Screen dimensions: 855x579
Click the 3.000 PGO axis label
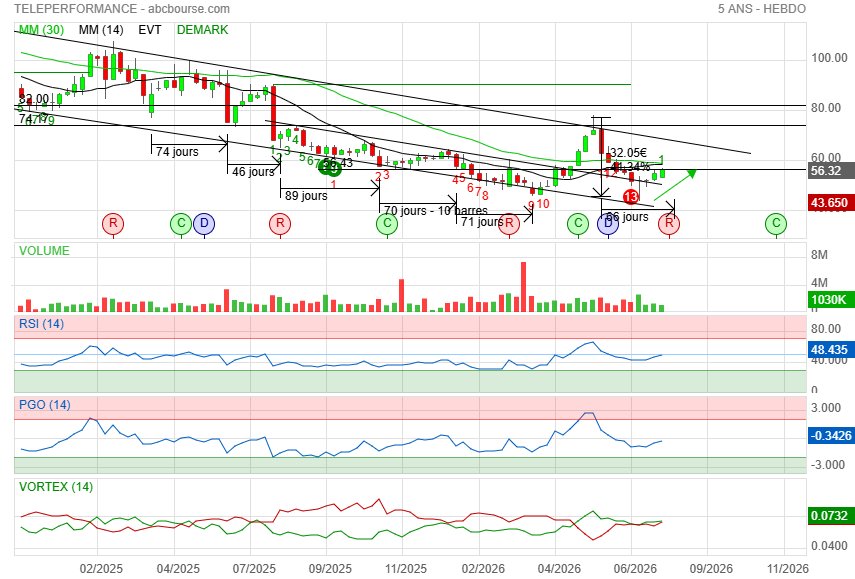tap(826, 408)
